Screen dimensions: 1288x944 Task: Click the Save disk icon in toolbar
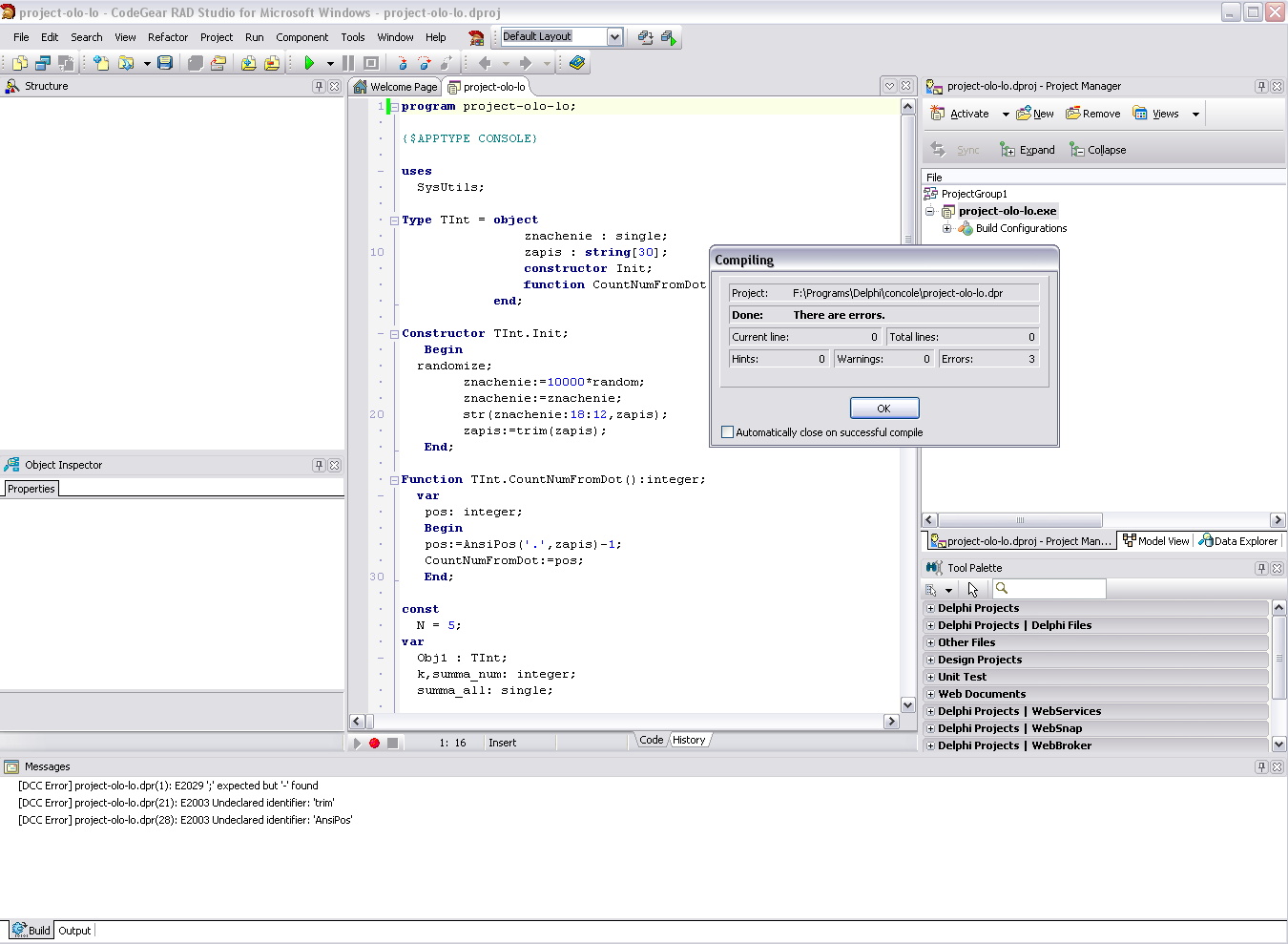click(x=165, y=63)
